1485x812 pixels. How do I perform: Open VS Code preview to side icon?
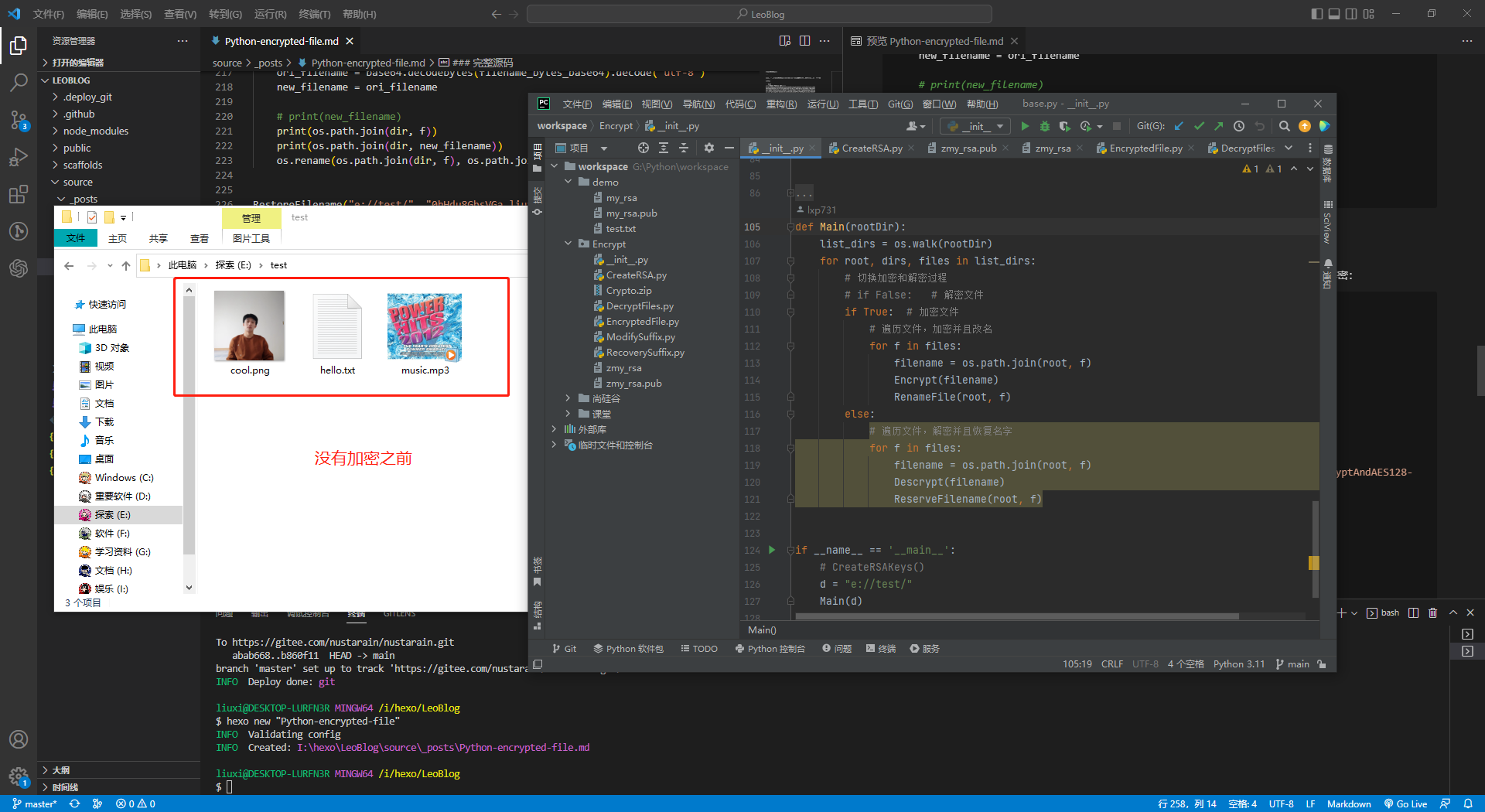(785, 41)
